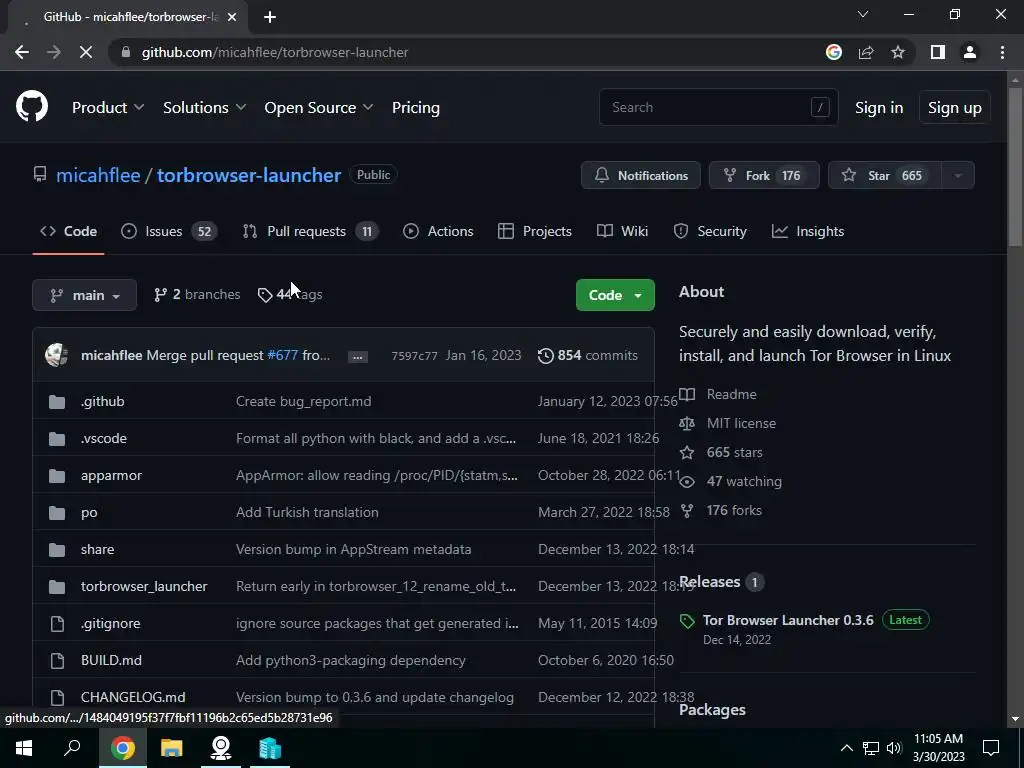The height and width of the screenshot is (768, 1024).
Task: View the 2 branches
Action: (x=197, y=295)
